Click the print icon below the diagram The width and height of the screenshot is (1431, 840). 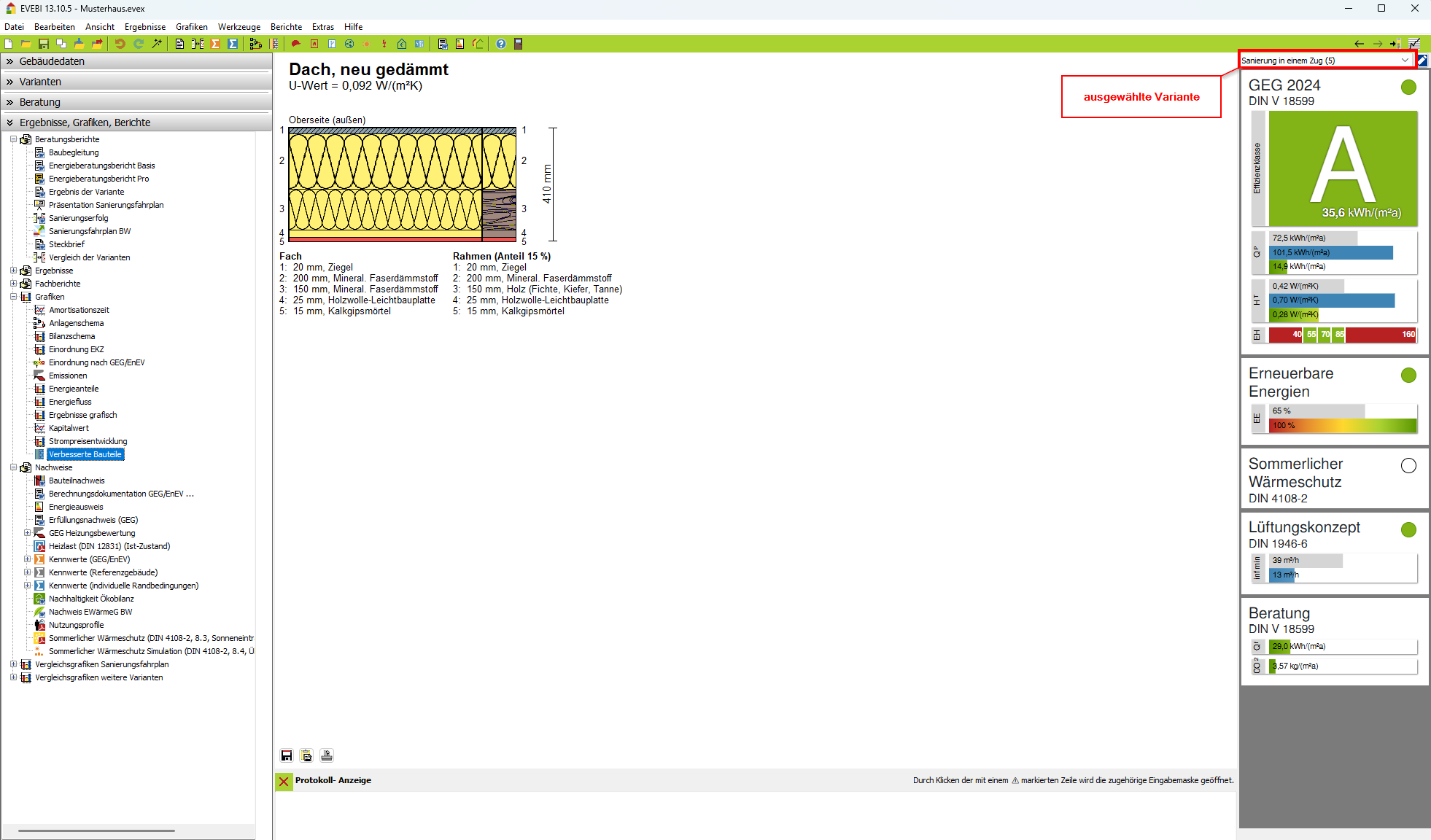(x=327, y=755)
